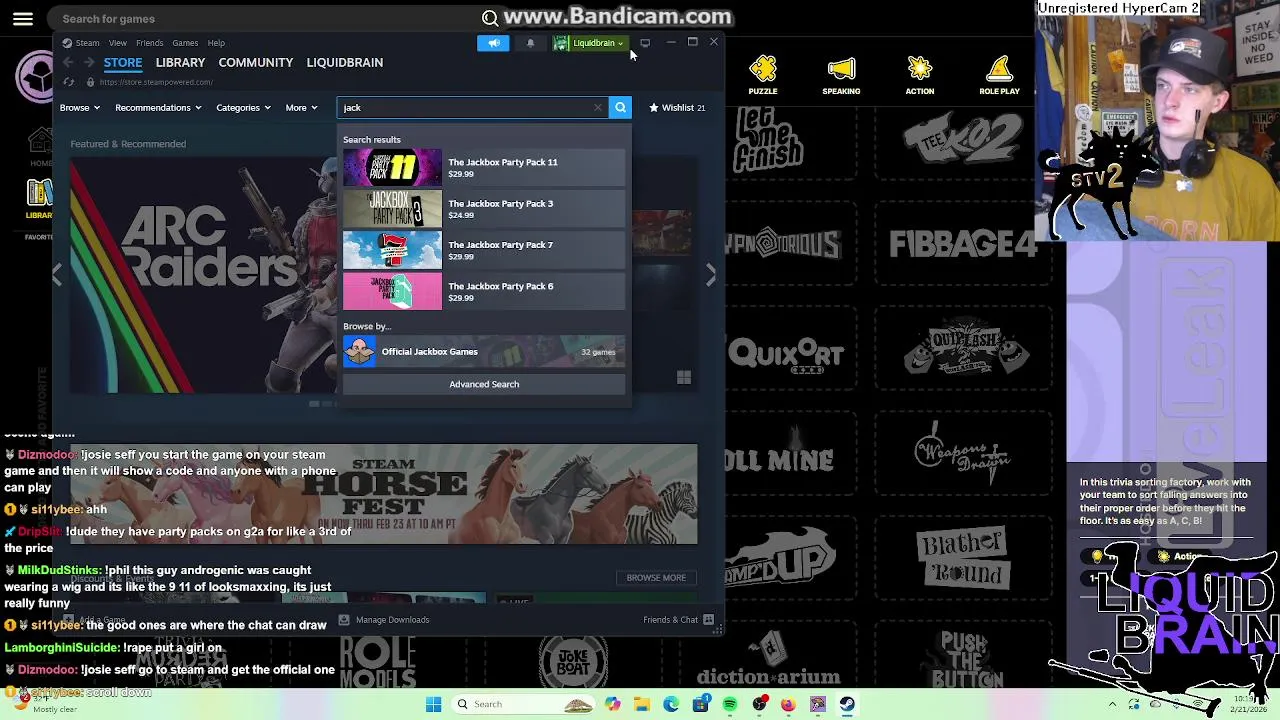Screen dimensions: 1280x720
Task: Expand the Recommendations dropdown
Action: point(158,107)
